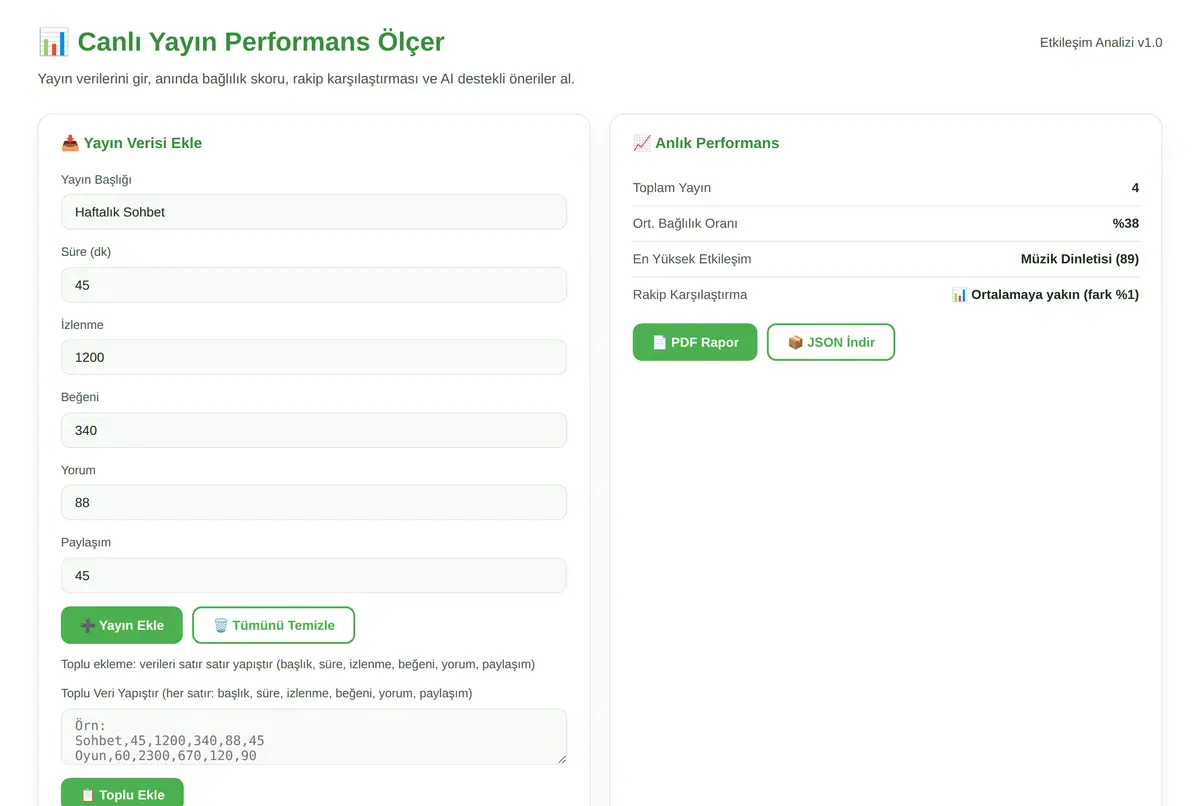Select the İzlenme input showing 1200
The width and height of the screenshot is (1200, 806).
(314, 357)
